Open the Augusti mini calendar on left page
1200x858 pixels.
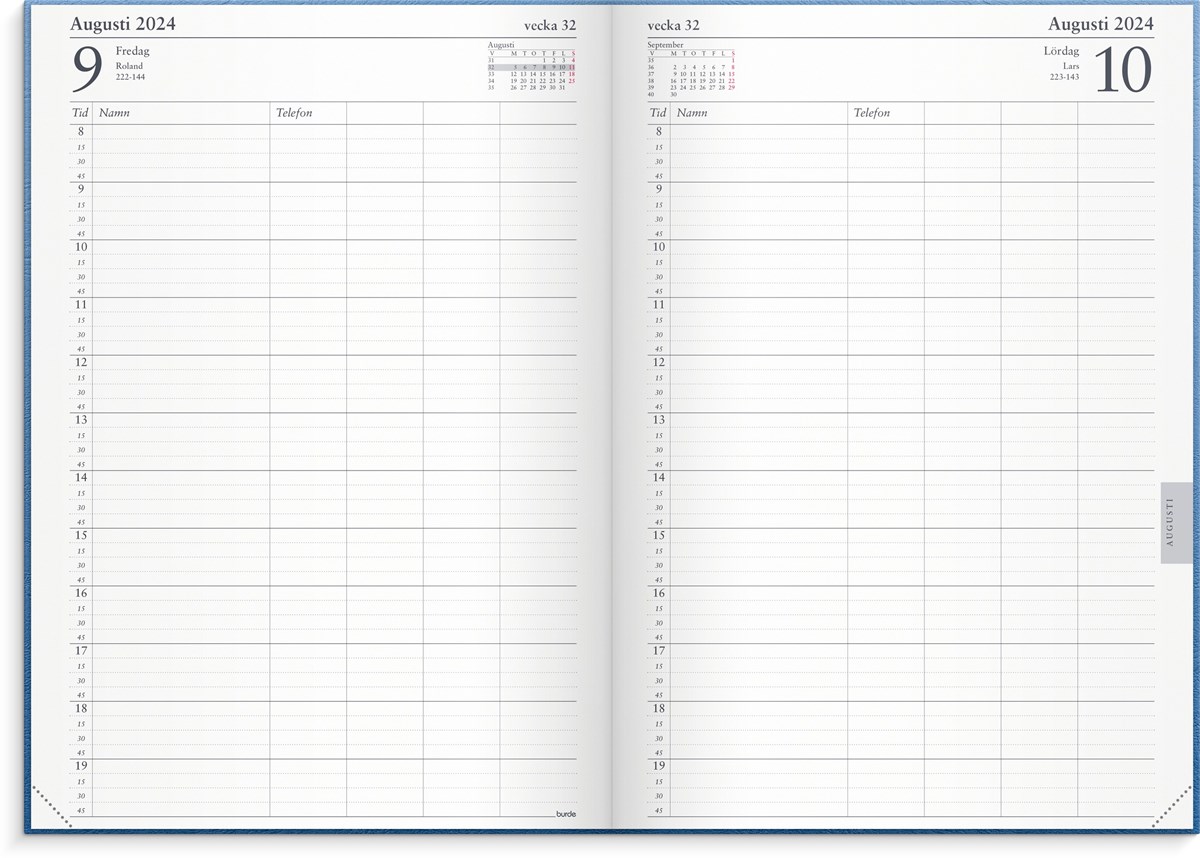coord(531,68)
